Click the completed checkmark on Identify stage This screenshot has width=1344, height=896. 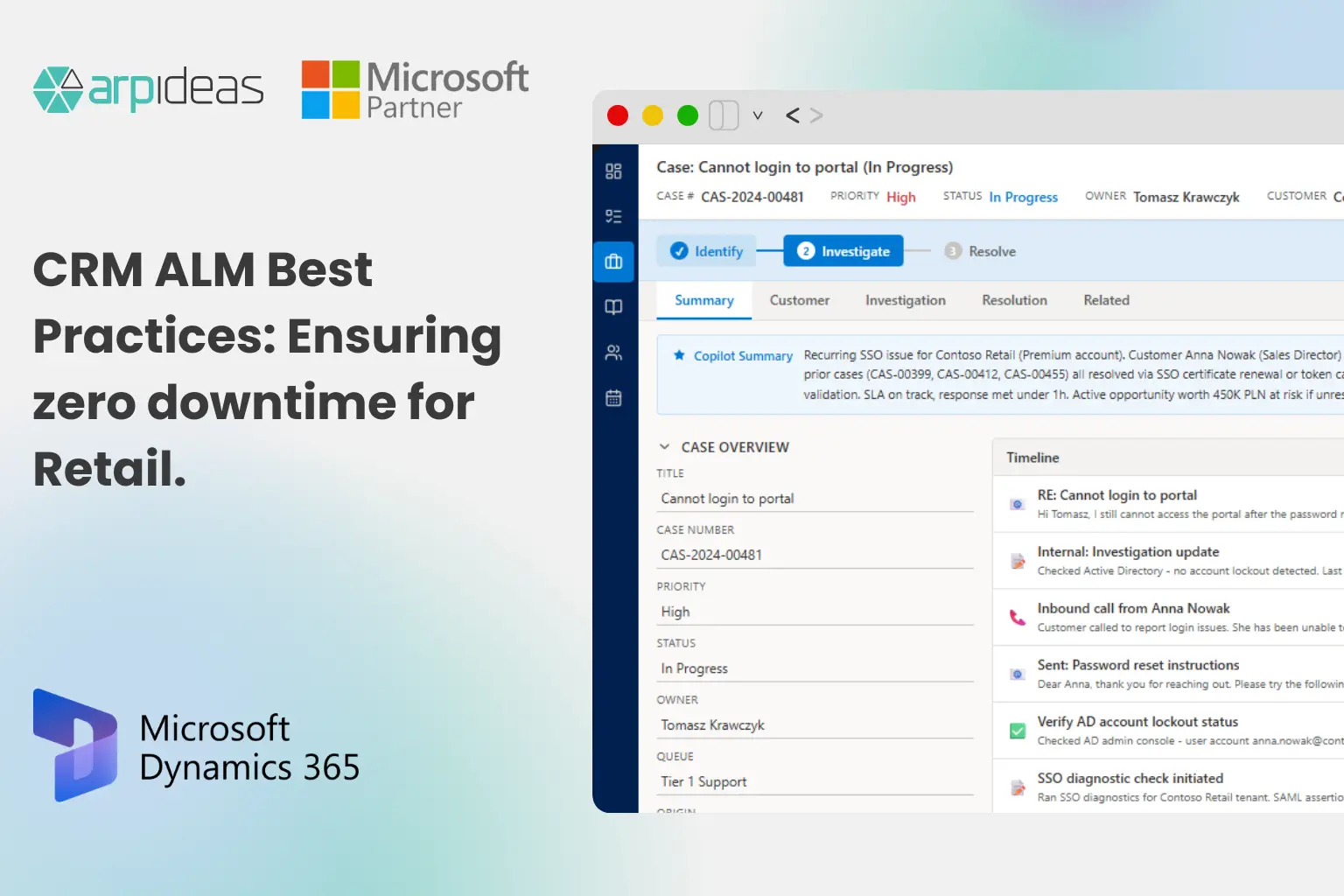[680, 250]
